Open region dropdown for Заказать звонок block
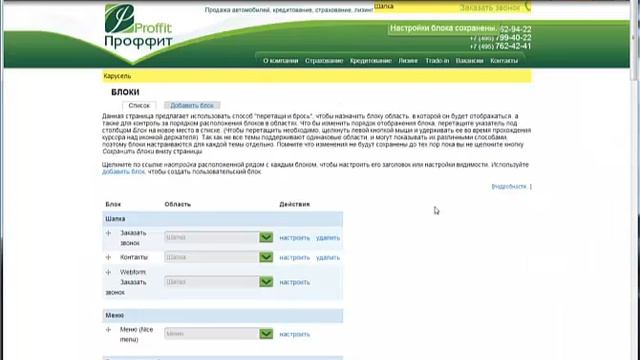640x360 pixels. [219, 237]
